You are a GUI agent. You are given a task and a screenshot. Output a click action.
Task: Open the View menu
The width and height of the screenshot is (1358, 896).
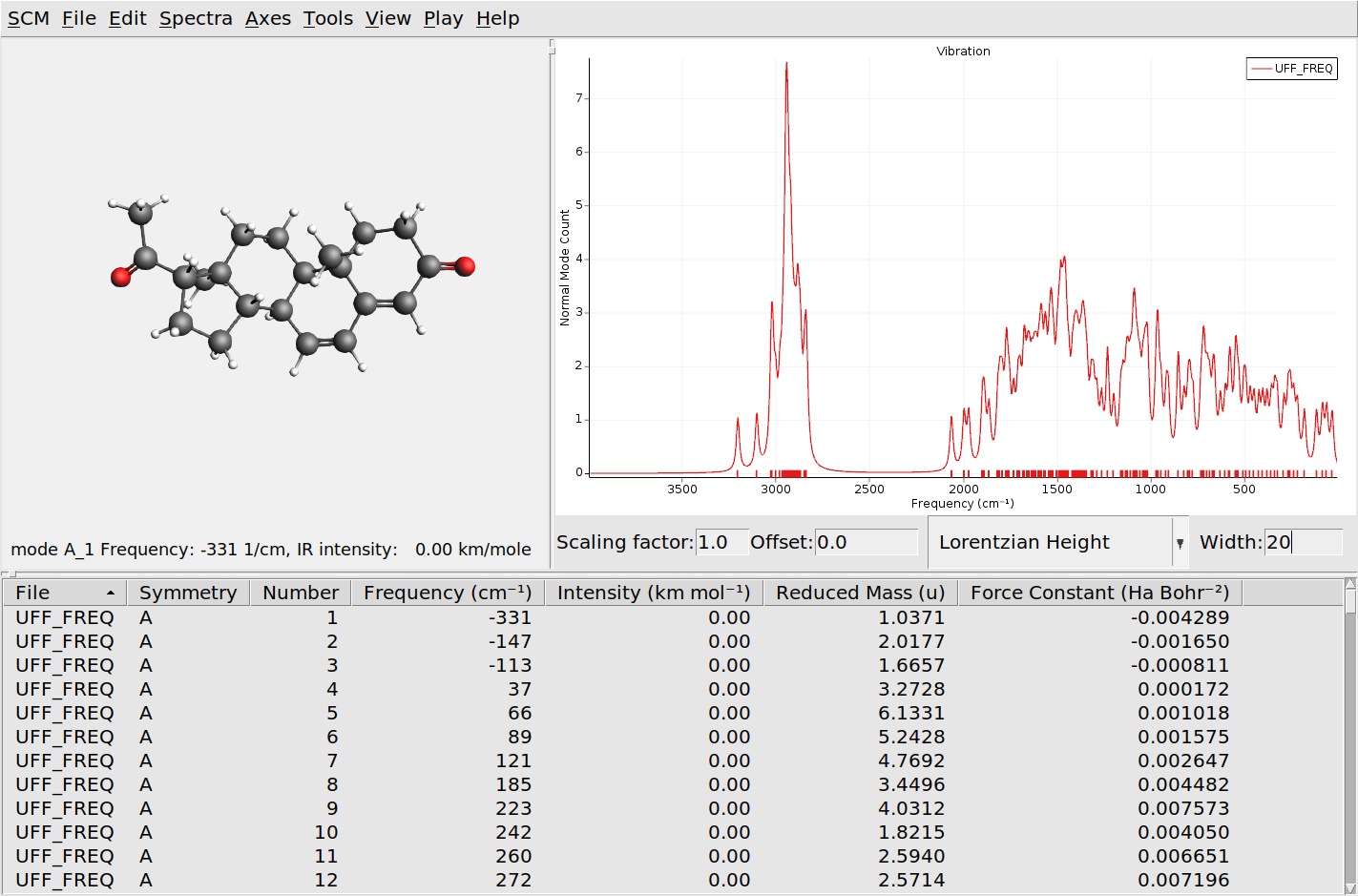387,17
